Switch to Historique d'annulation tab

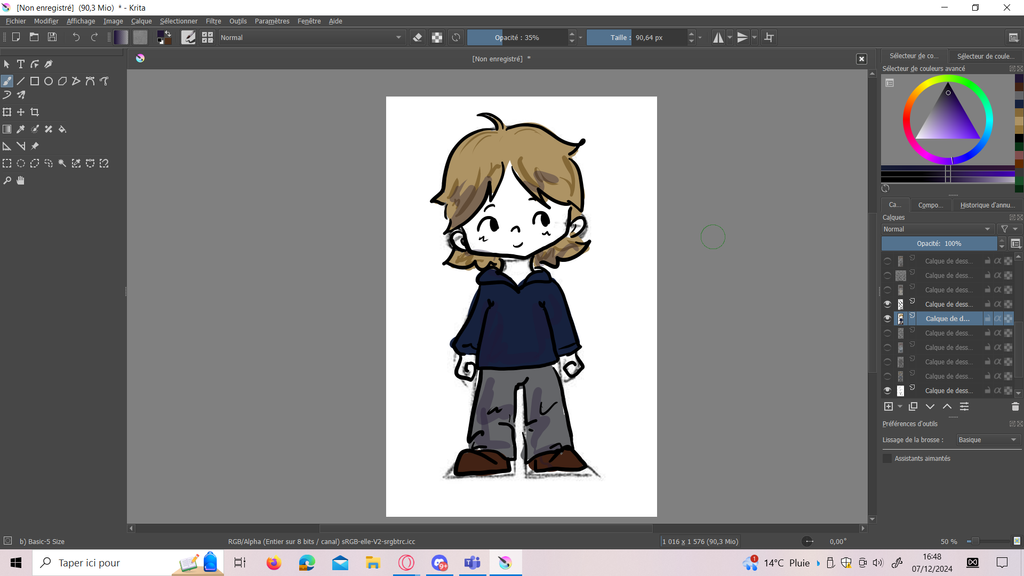point(986,205)
